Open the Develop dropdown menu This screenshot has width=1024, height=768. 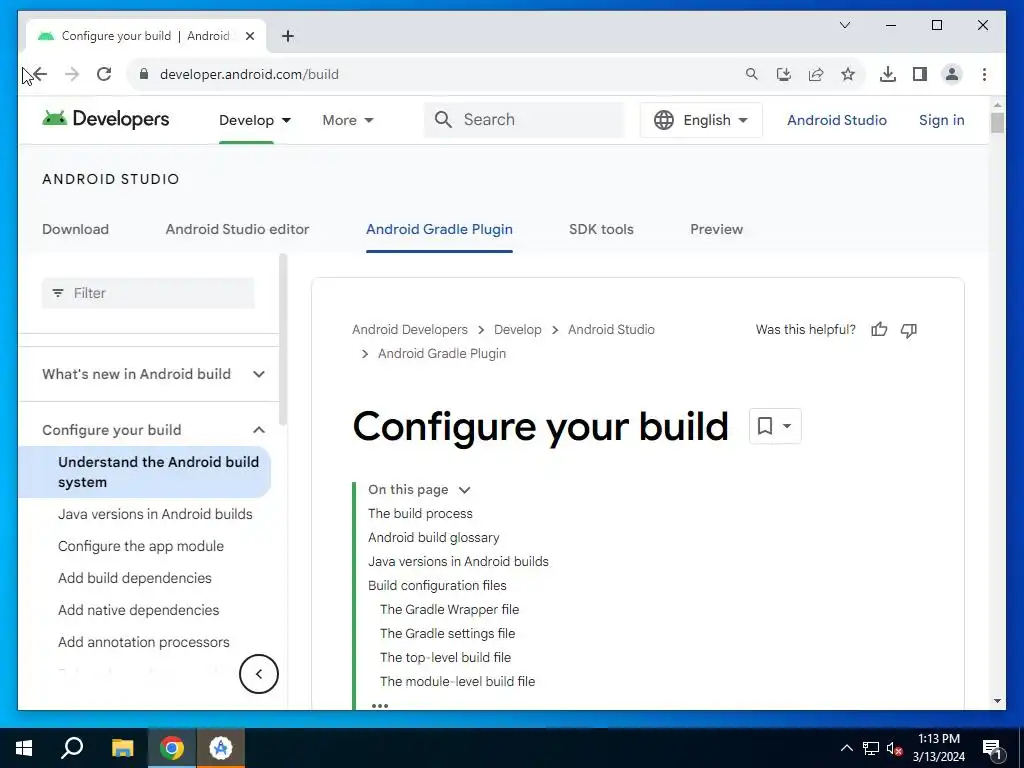pyautogui.click(x=255, y=120)
